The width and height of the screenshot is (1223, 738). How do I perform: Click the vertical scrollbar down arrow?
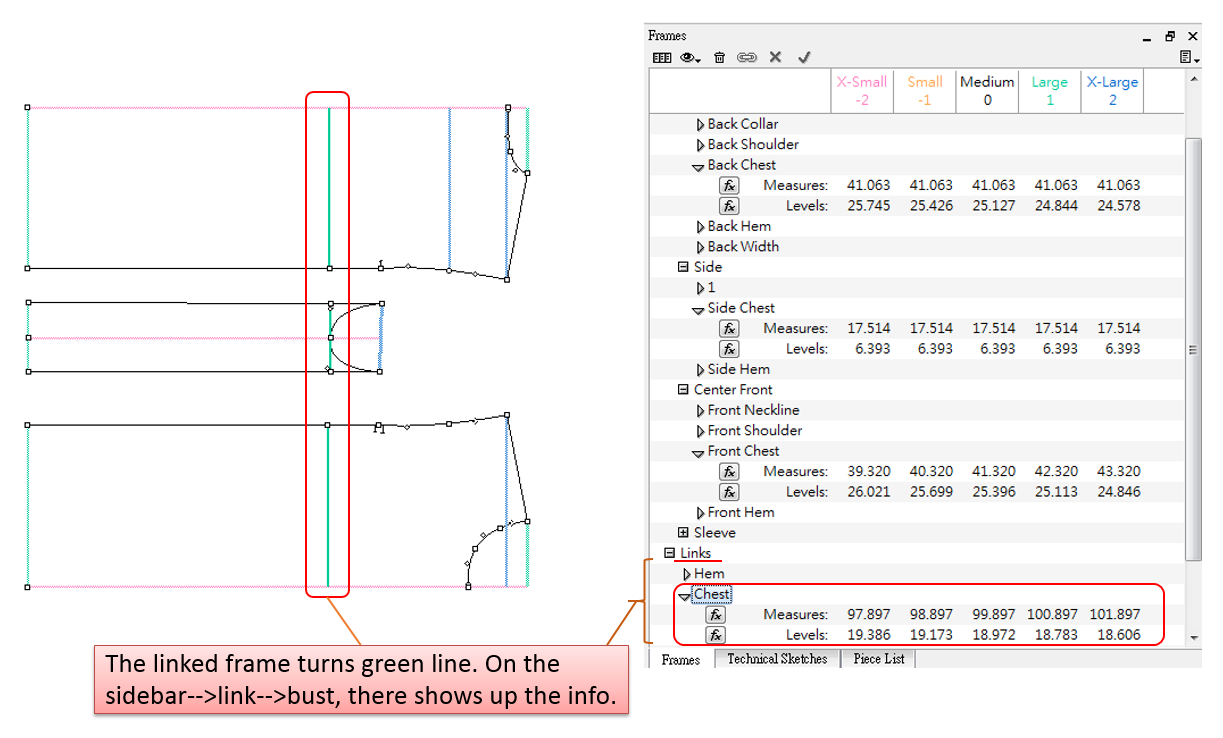[x=1193, y=637]
